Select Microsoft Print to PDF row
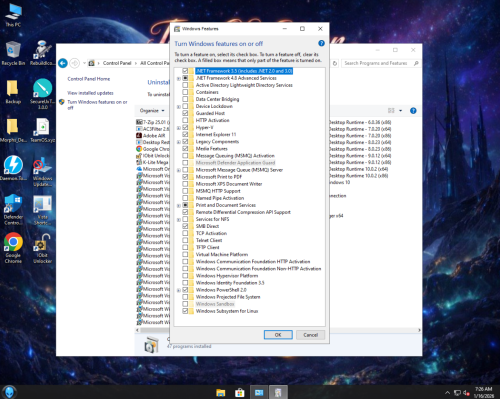 219,177
